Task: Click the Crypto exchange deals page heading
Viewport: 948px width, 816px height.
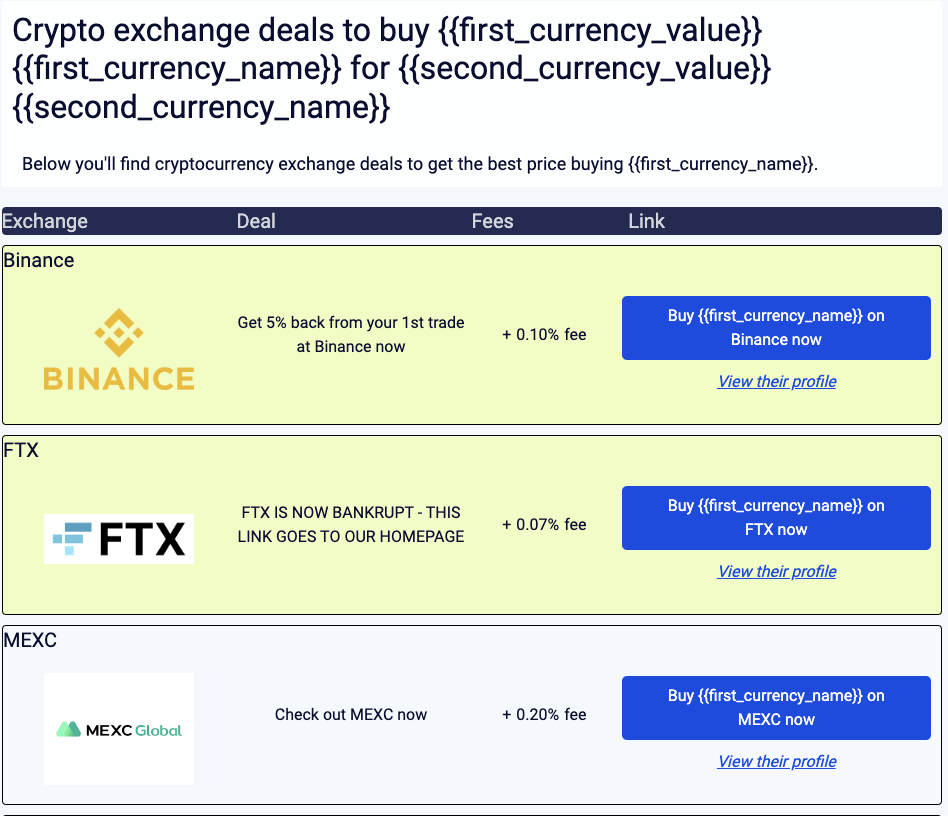Action: 390,68
